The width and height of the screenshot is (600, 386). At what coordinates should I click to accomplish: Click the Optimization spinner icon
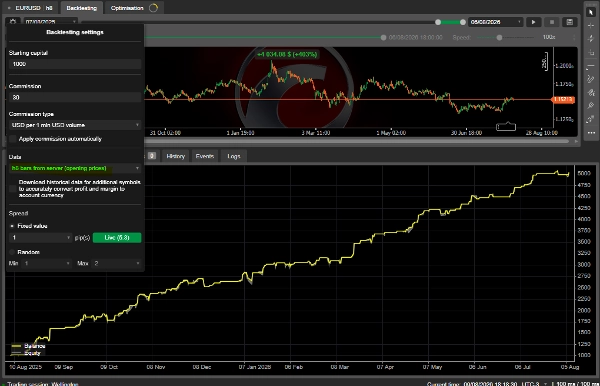tap(153, 8)
